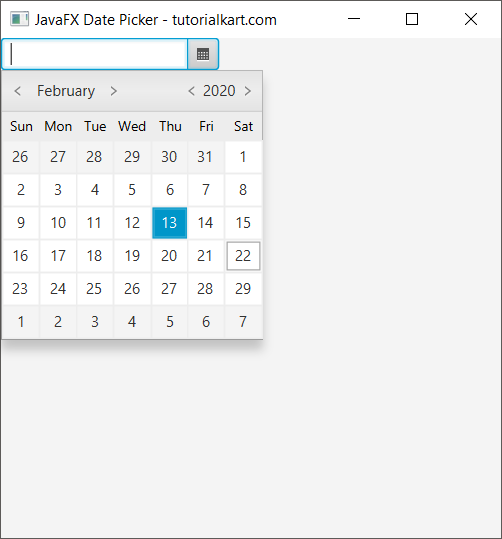Screen dimensions: 502x539
Task: Pick February 1 on Saturday
Action: (x=243, y=157)
